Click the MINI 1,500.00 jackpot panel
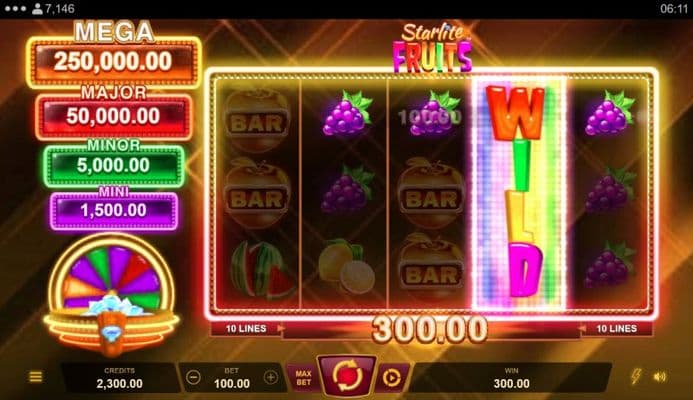693x400 pixels. point(114,210)
